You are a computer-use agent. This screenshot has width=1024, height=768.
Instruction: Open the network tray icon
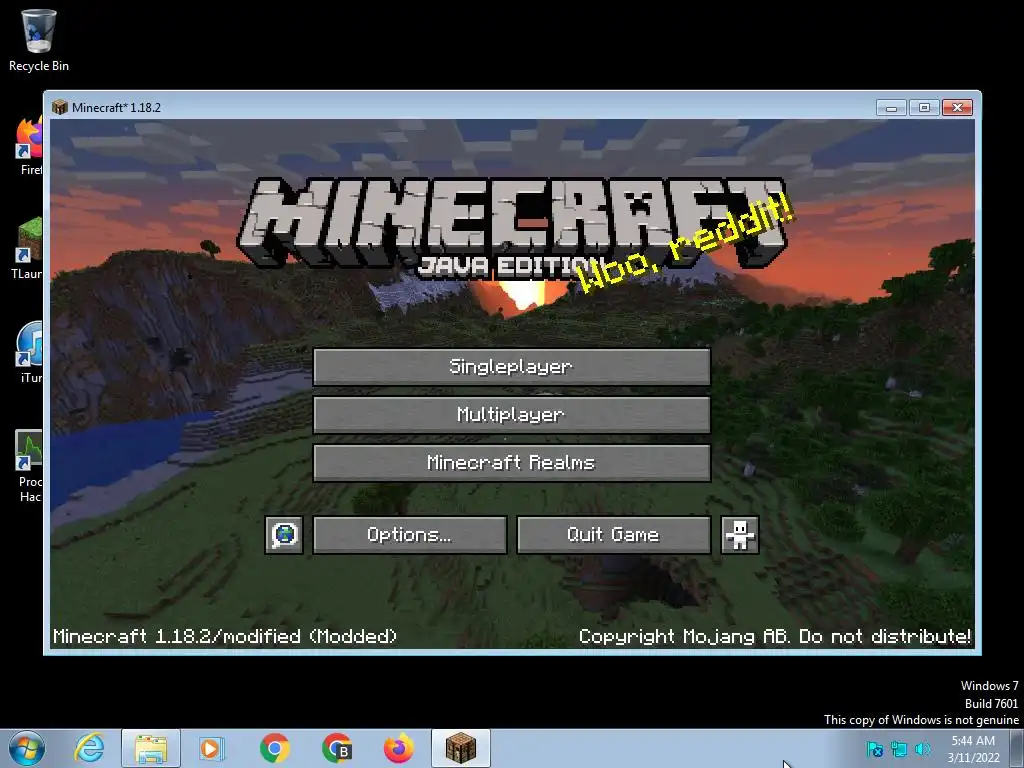(x=899, y=749)
